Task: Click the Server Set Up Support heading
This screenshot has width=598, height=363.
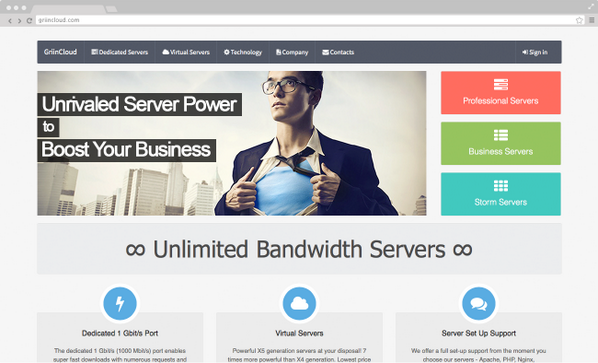Action: tap(479, 333)
